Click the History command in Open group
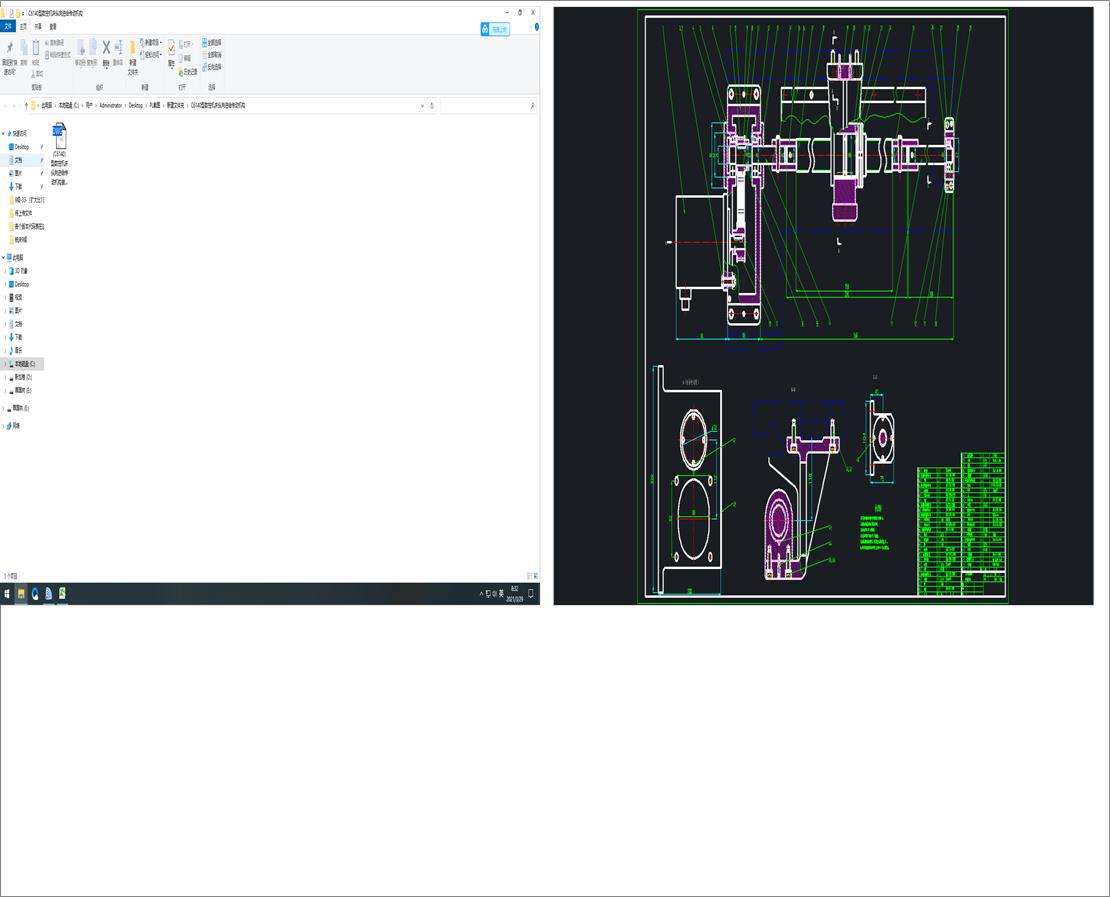 click(188, 72)
